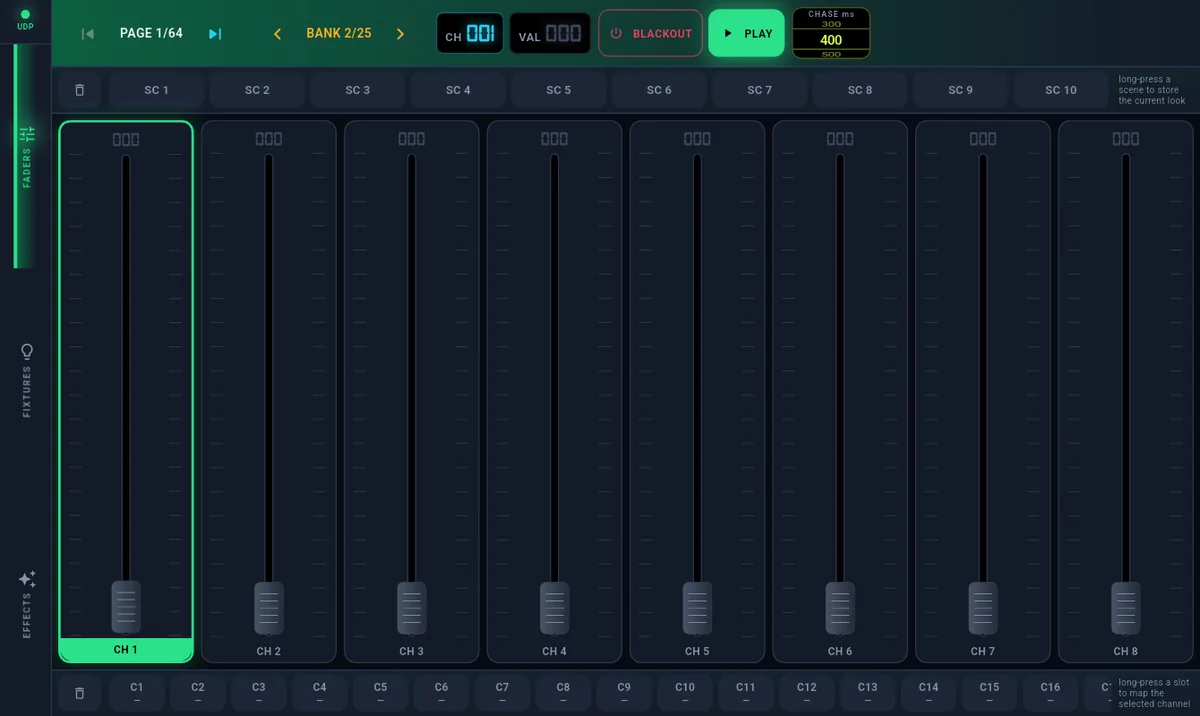The image size is (1200, 716).
Task: Click slot C16
Action: [x=1050, y=693]
